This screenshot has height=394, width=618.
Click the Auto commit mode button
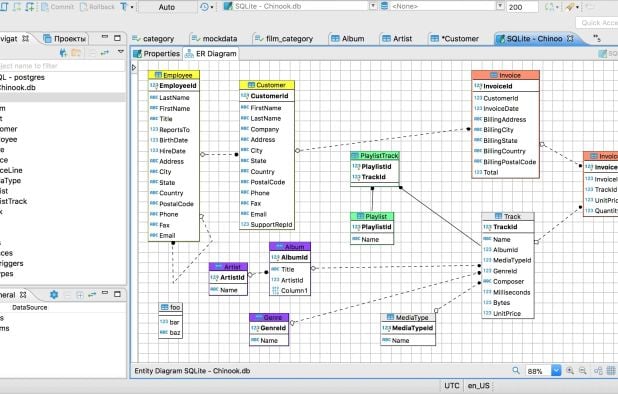167,7
